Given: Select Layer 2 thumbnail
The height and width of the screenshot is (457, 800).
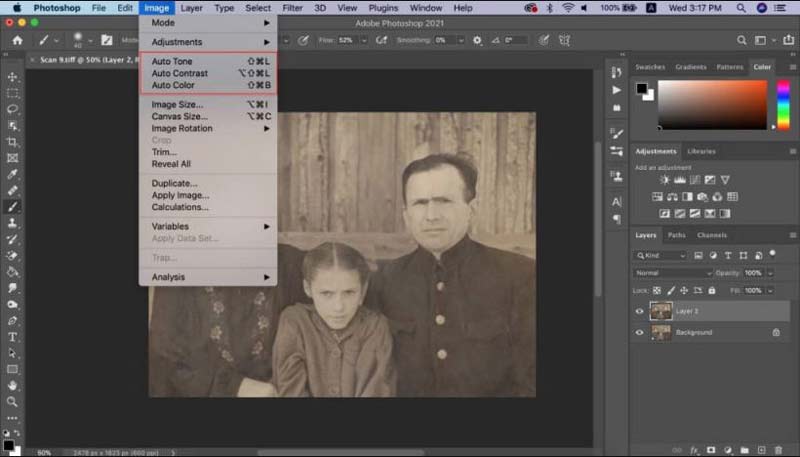Looking at the screenshot, I should click(660, 311).
